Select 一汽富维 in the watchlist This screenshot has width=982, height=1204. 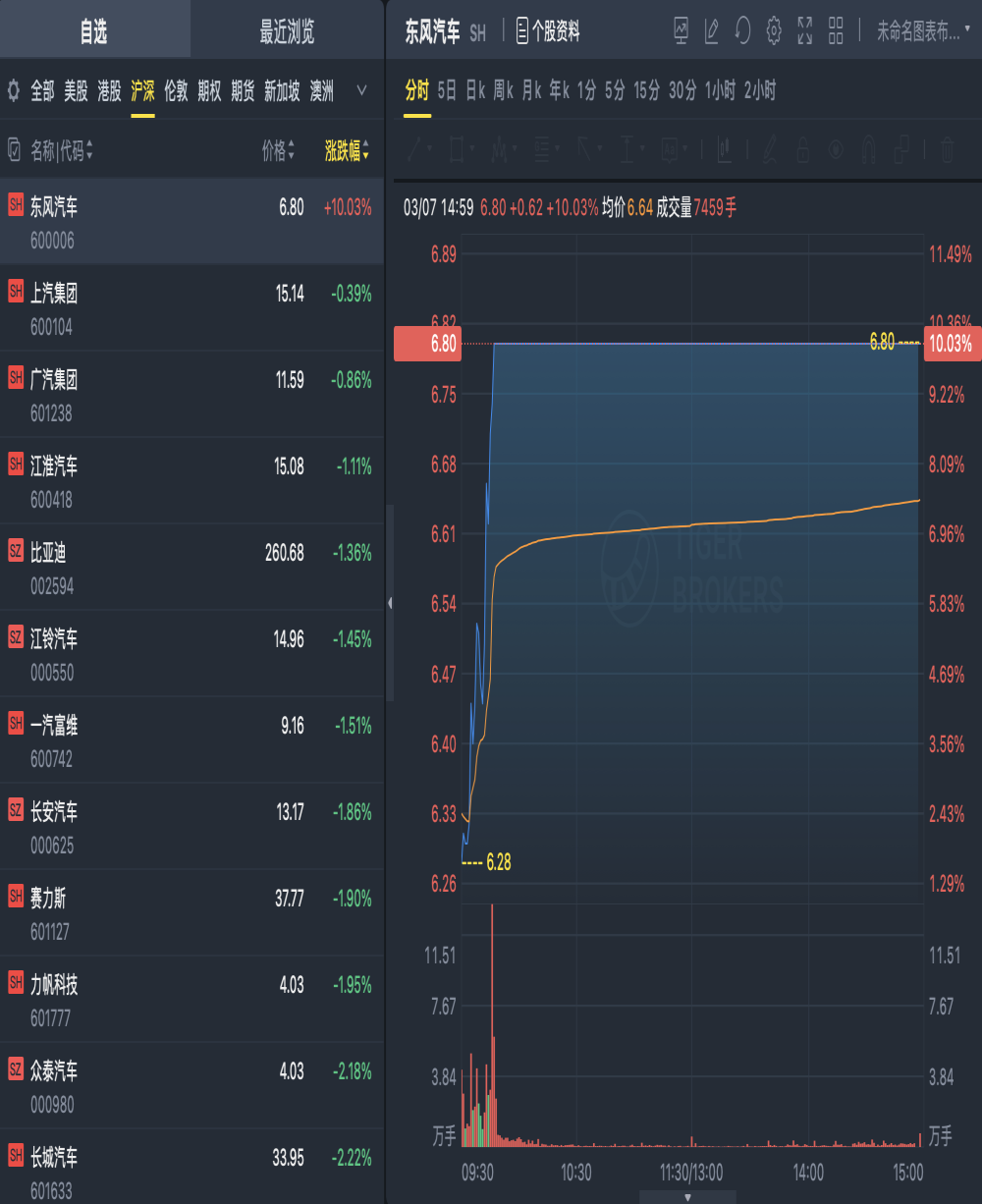pyautogui.click(x=191, y=739)
